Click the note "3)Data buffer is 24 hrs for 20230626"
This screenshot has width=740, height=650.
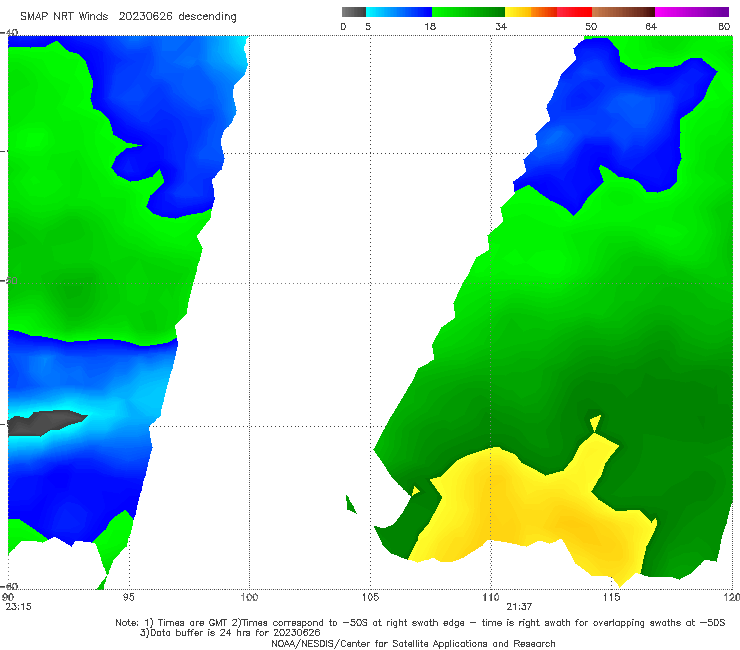(230, 633)
